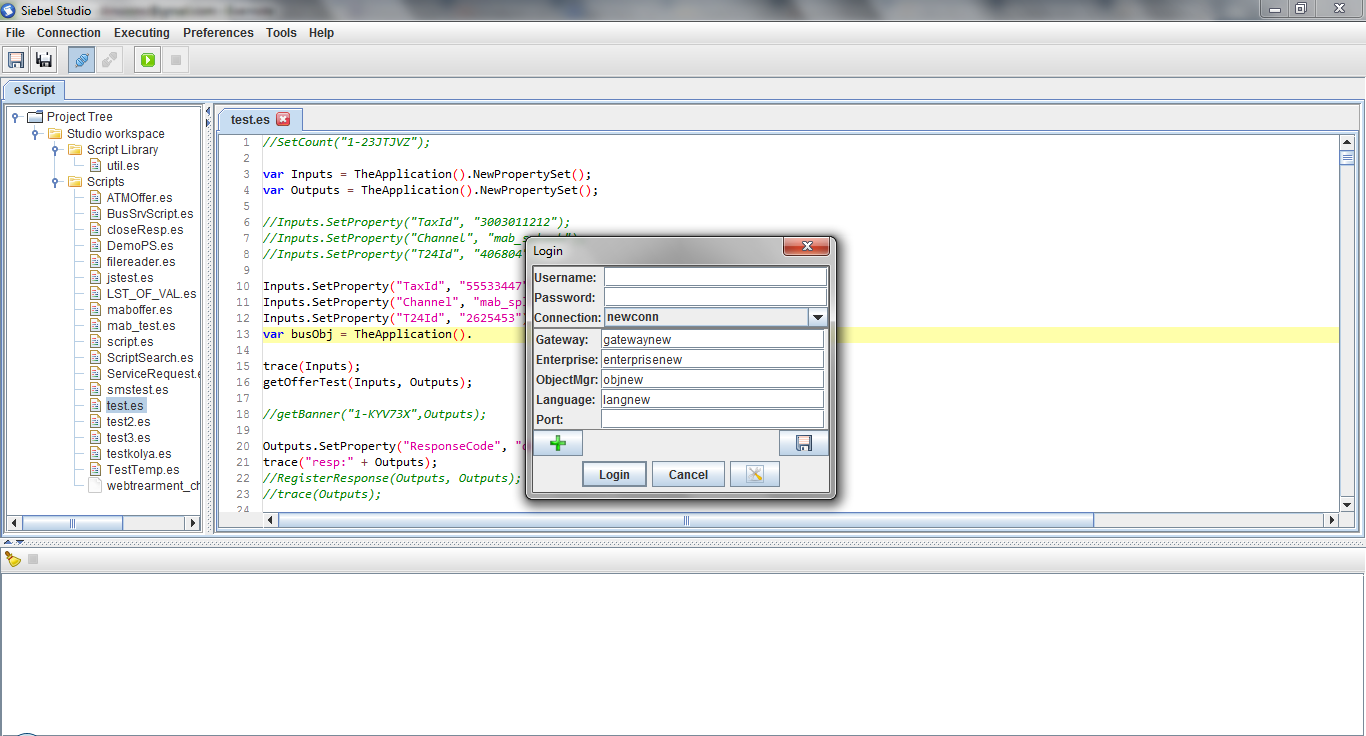
Task: Click the Connect plug icon in toolbar
Action: [x=82, y=60]
